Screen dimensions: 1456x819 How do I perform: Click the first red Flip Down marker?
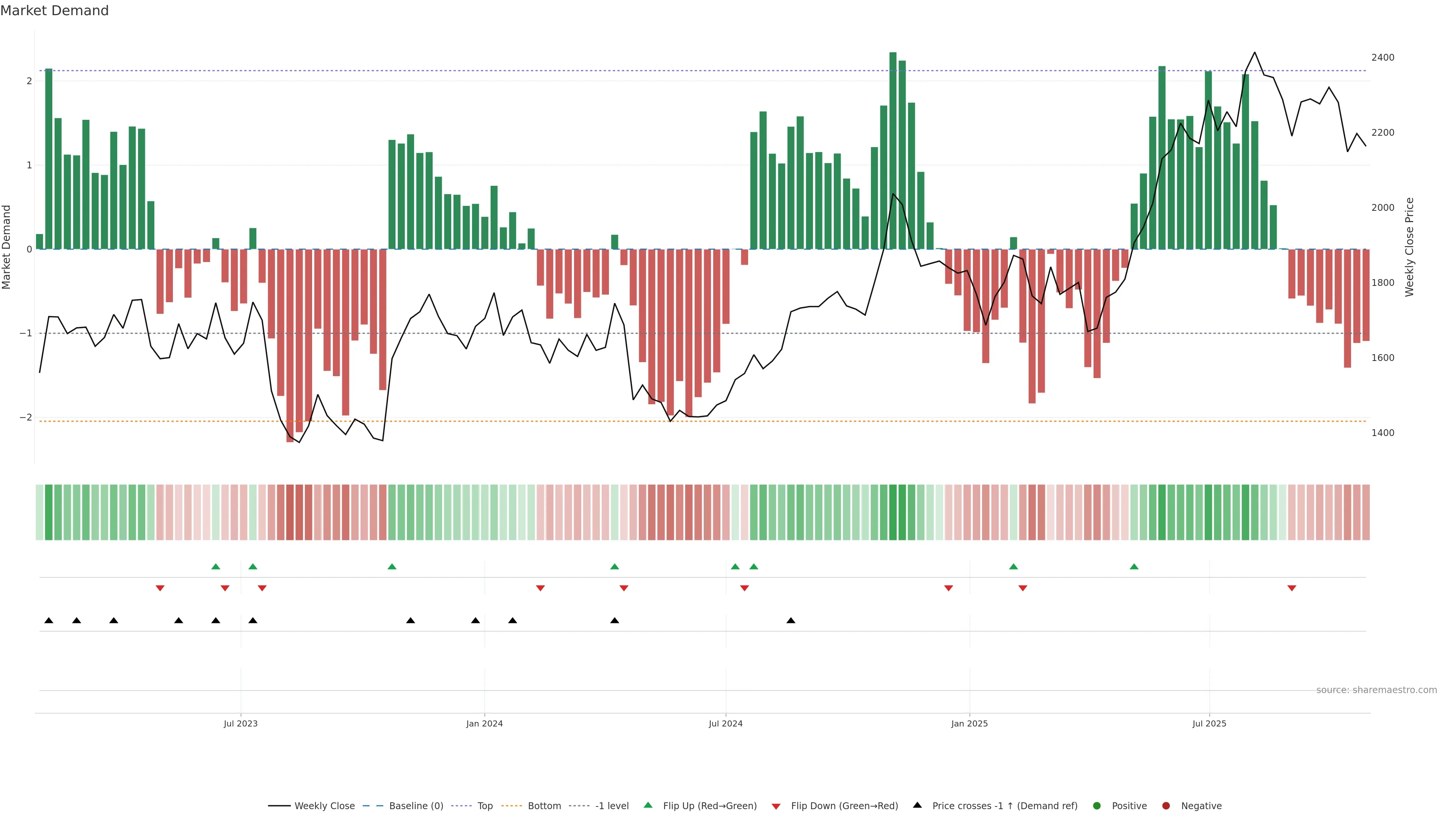160,588
